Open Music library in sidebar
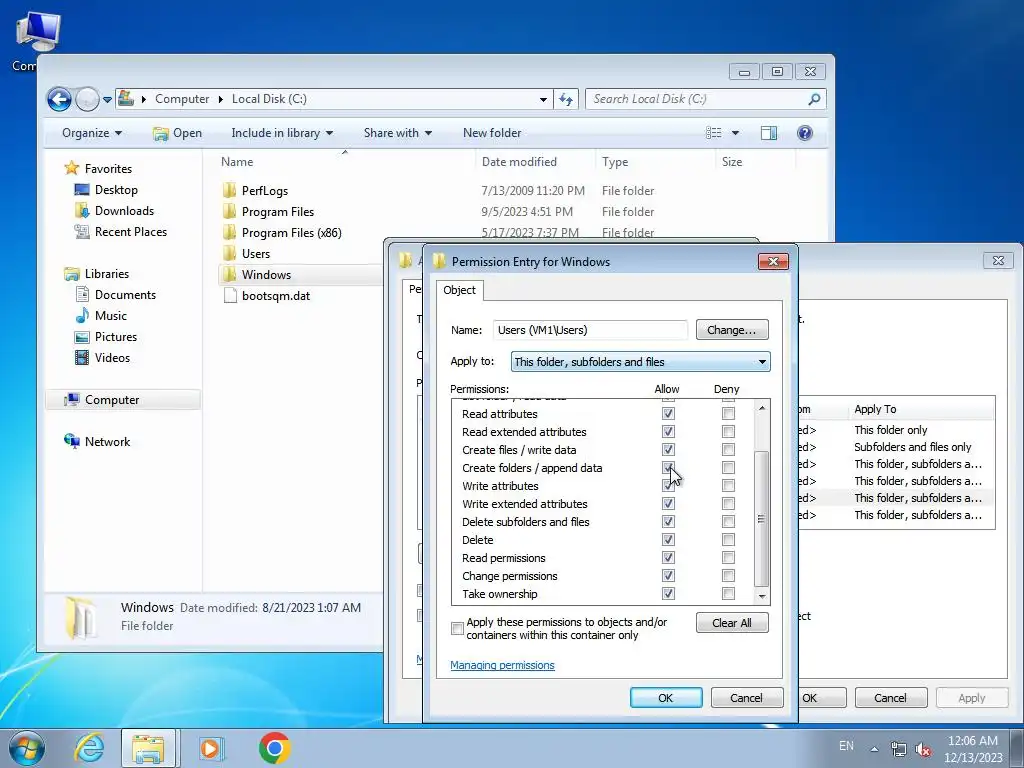 110,315
